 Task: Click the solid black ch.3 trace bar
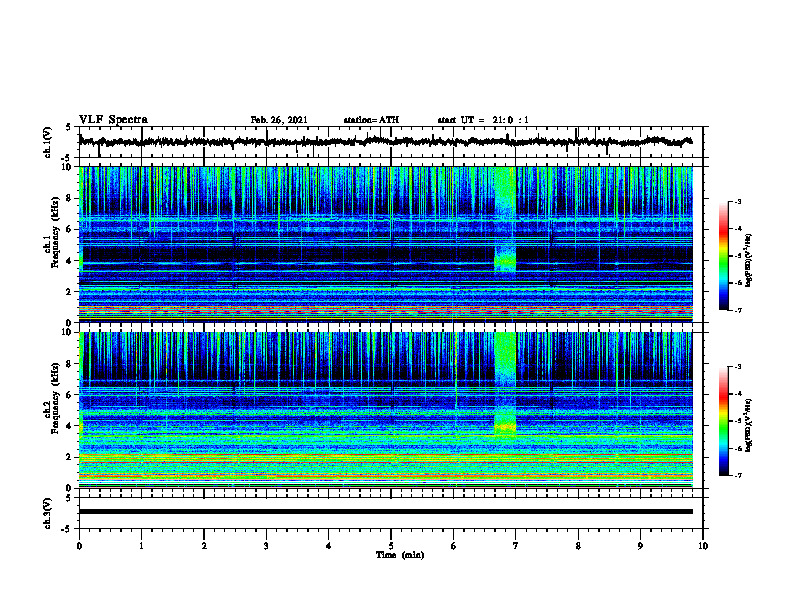coord(386,512)
